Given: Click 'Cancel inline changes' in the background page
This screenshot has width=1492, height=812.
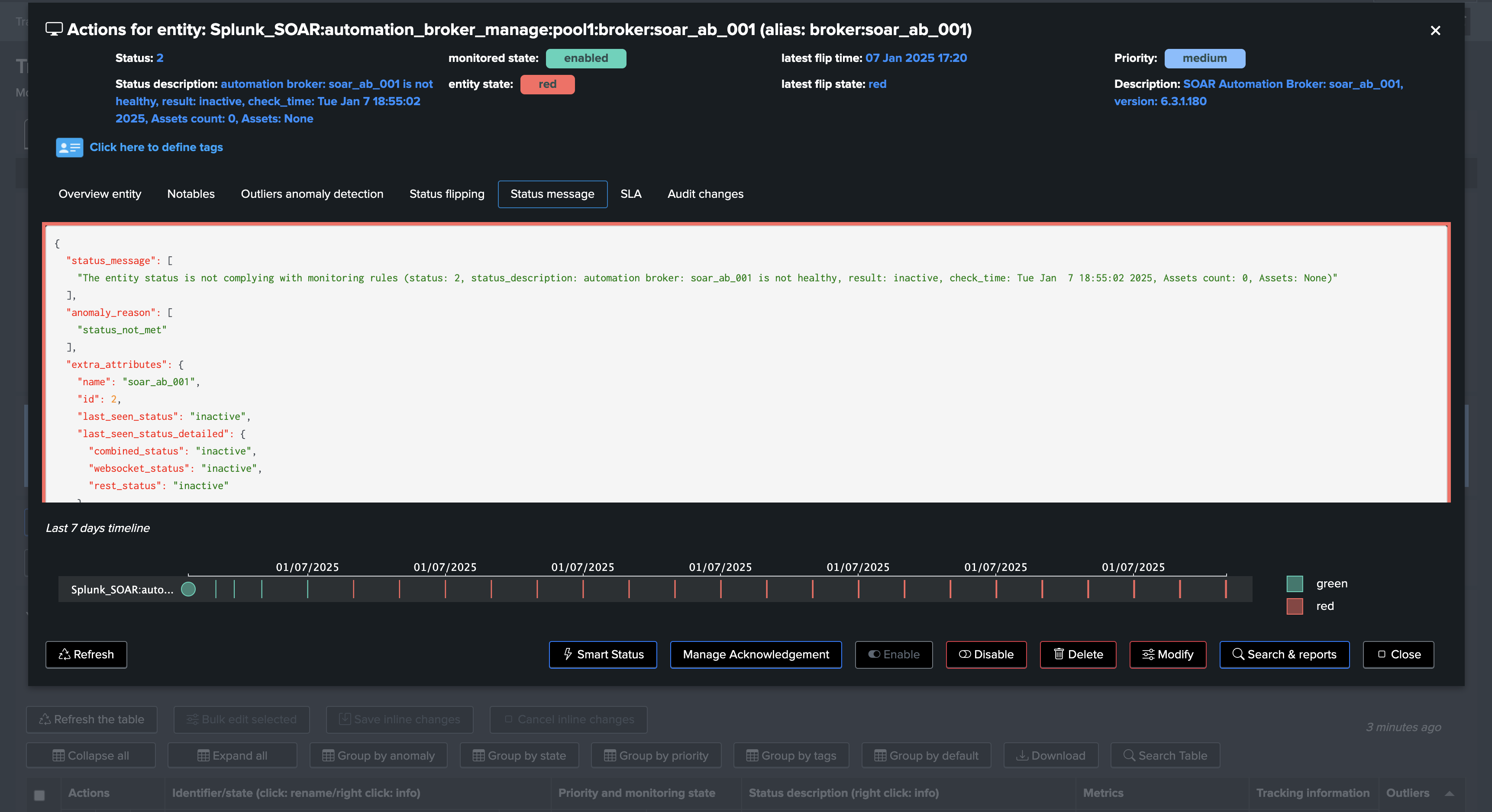Looking at the screenshot, I should (x=569, y=719).
